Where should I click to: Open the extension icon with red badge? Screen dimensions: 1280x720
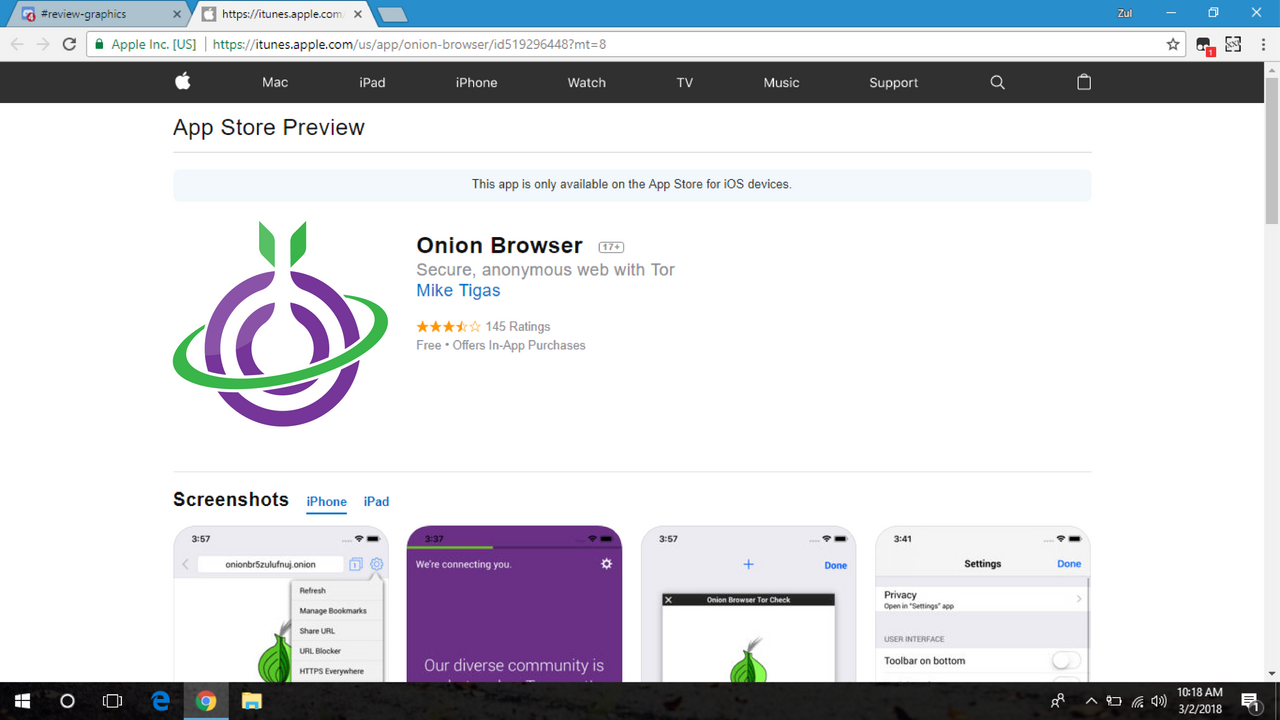point(1205,45)
